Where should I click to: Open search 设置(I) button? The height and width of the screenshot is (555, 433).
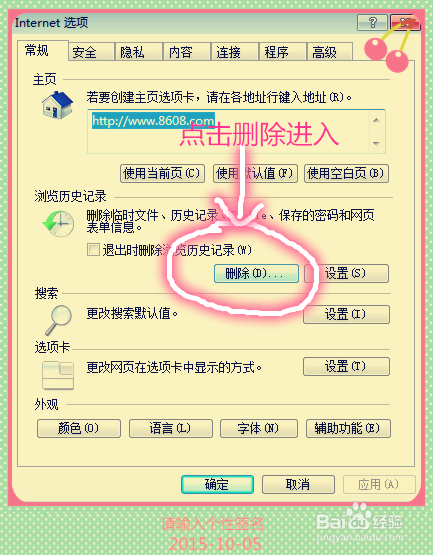click(x=346, y=314)
